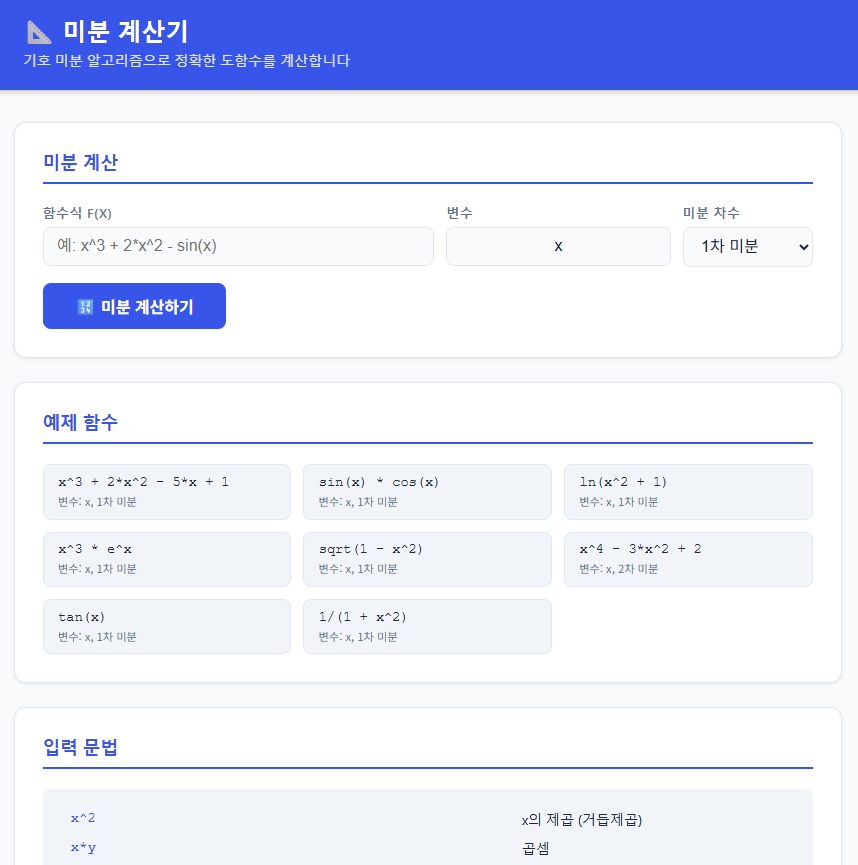Click the 예제 함수 section heading
The height and width of the screenshot is (865, 858).
coord(80,422)
